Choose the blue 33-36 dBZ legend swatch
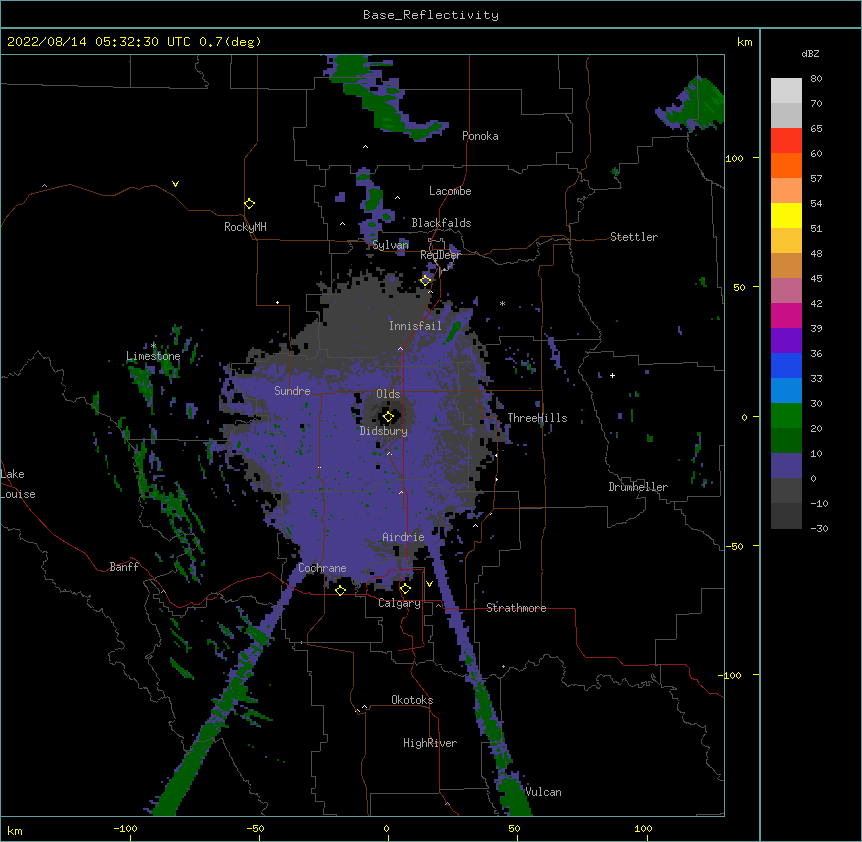This screenshot has width=862, height=842. [x=786, y=365]
